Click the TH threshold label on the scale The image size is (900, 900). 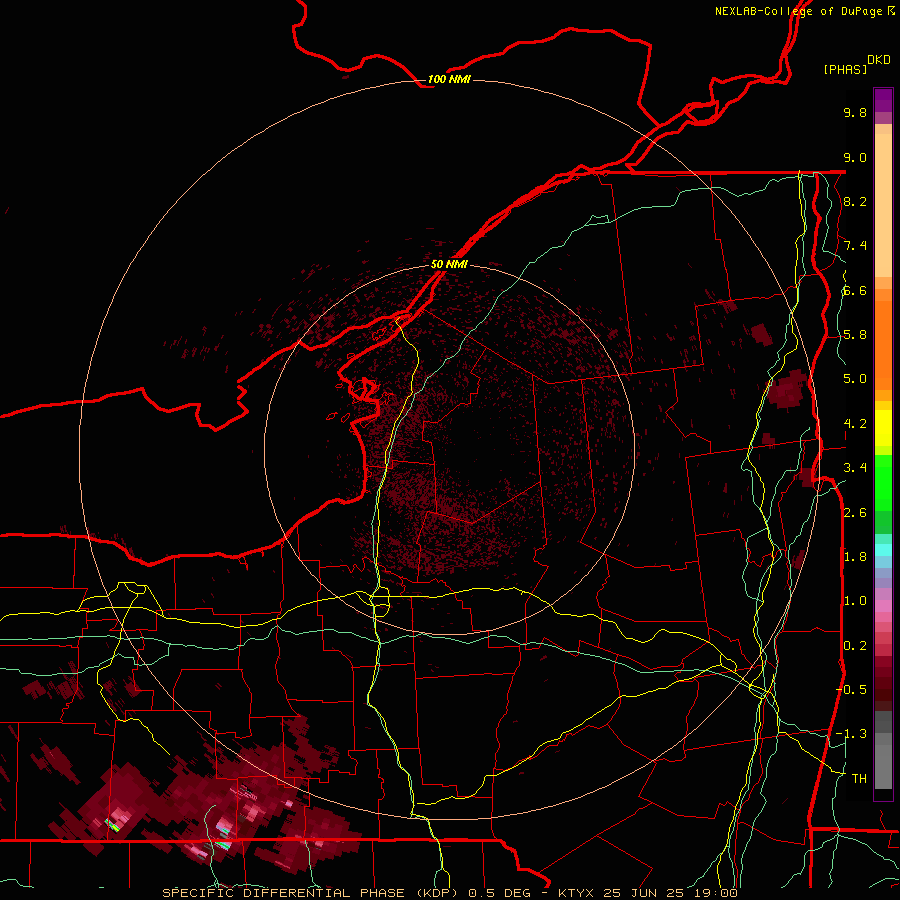859,778
